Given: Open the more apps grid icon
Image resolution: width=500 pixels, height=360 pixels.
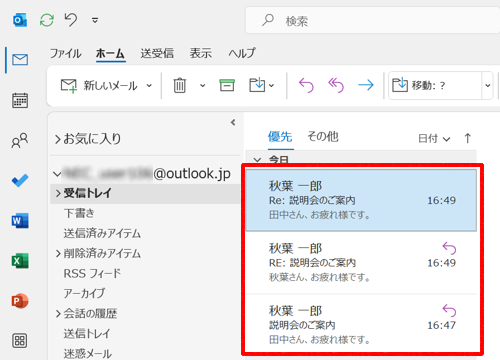Looking at the screenshot, I should 20,341.
